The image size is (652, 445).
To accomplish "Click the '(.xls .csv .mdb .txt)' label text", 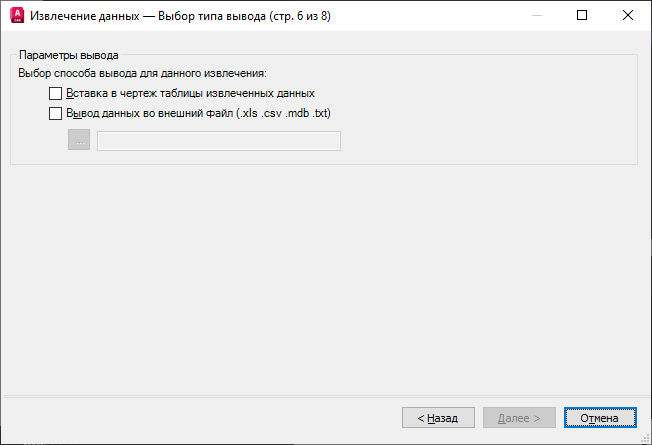I will [284, 113].
